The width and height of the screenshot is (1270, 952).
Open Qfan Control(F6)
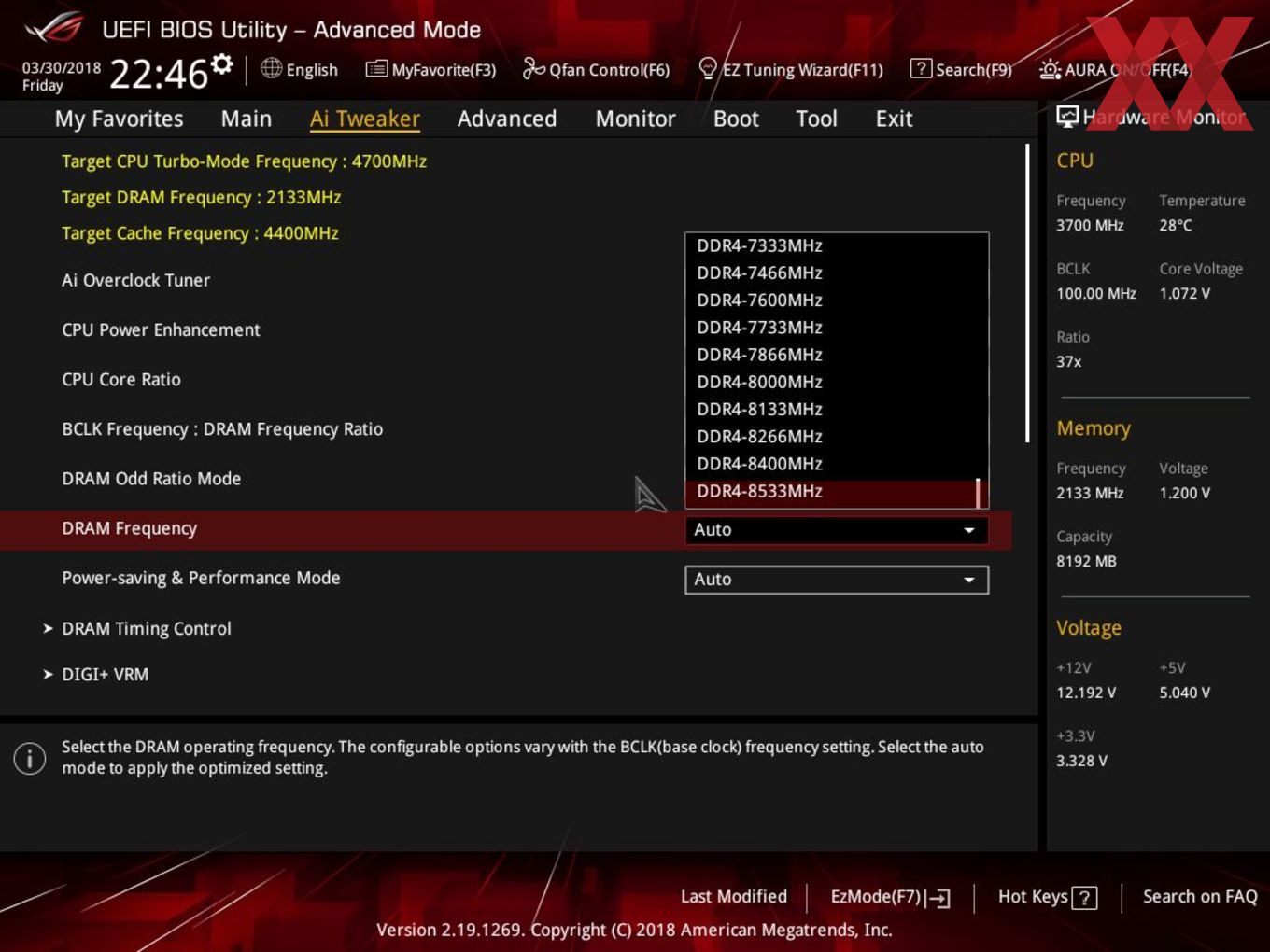(596, 70)
